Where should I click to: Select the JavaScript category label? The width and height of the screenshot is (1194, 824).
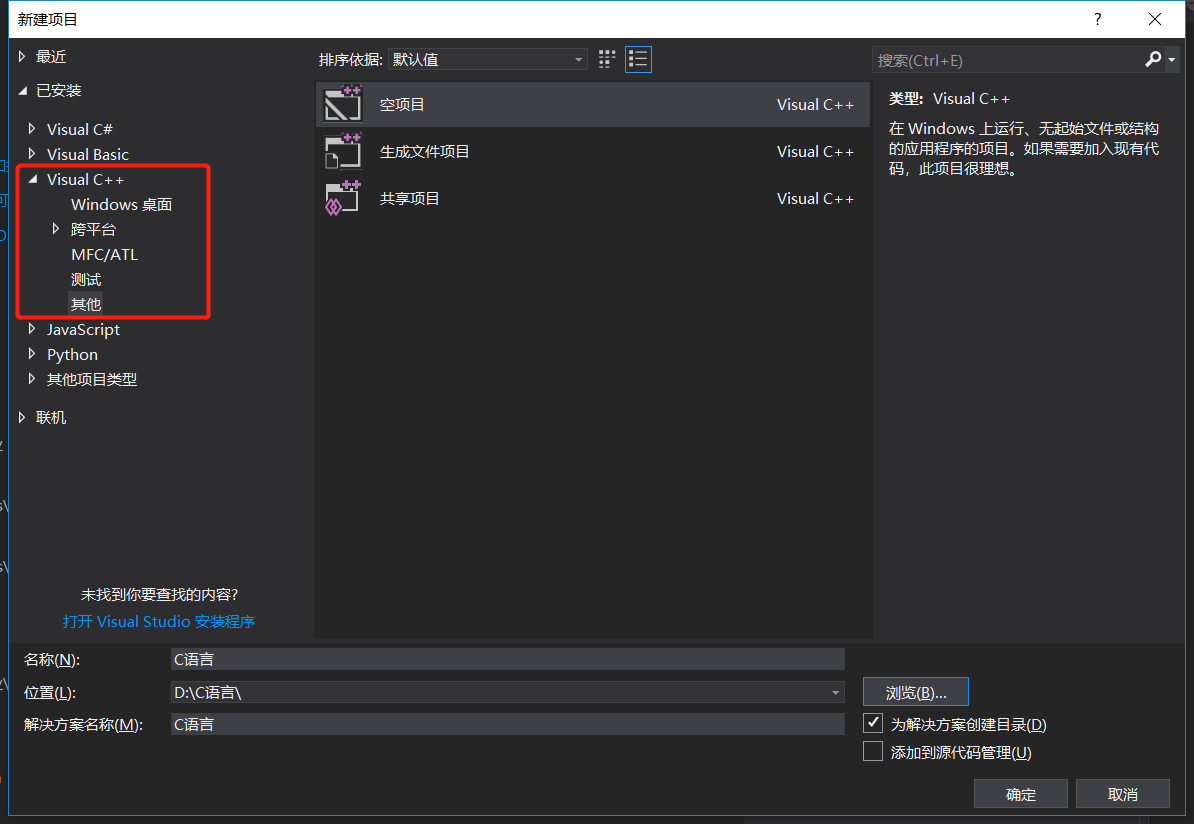click(x=84, y=330)
